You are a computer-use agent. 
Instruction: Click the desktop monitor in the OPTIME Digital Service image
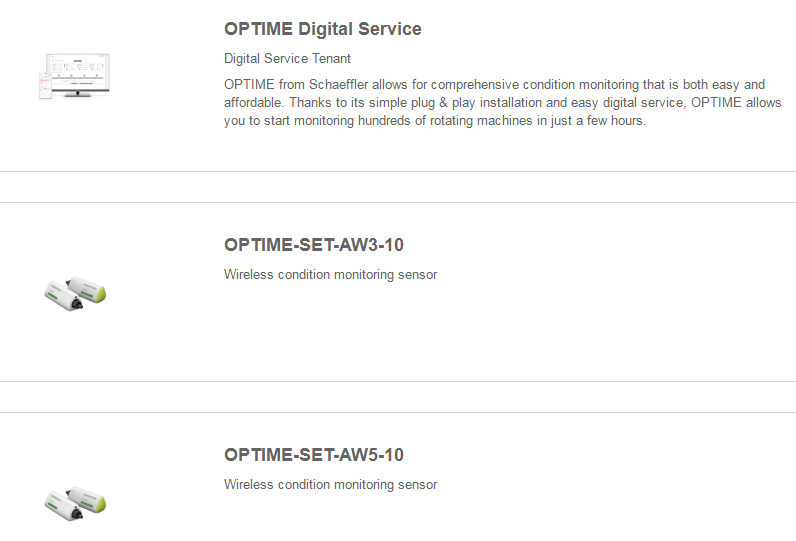[x=80, y=74]
